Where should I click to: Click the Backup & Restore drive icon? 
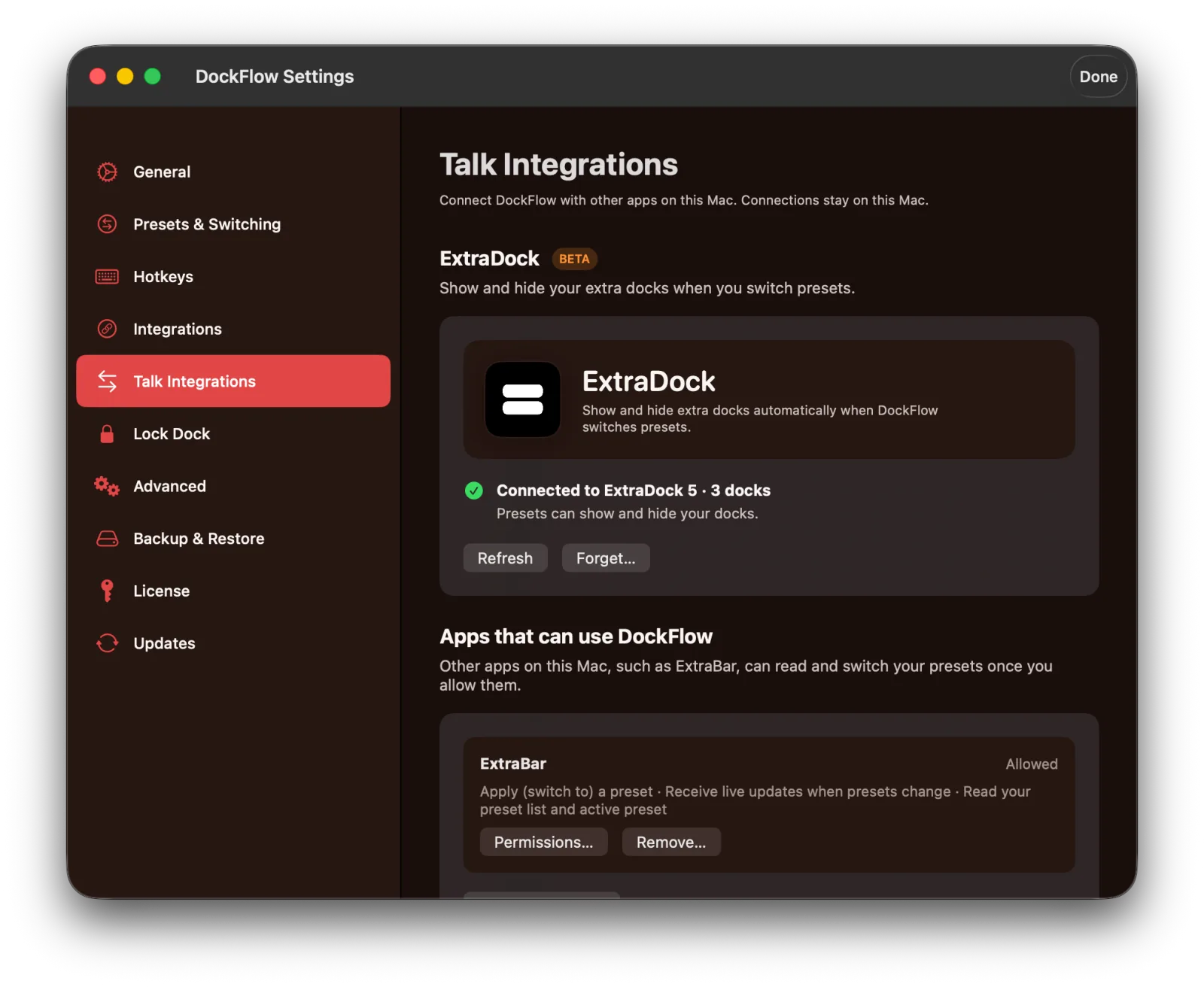[x=107, y=539]
